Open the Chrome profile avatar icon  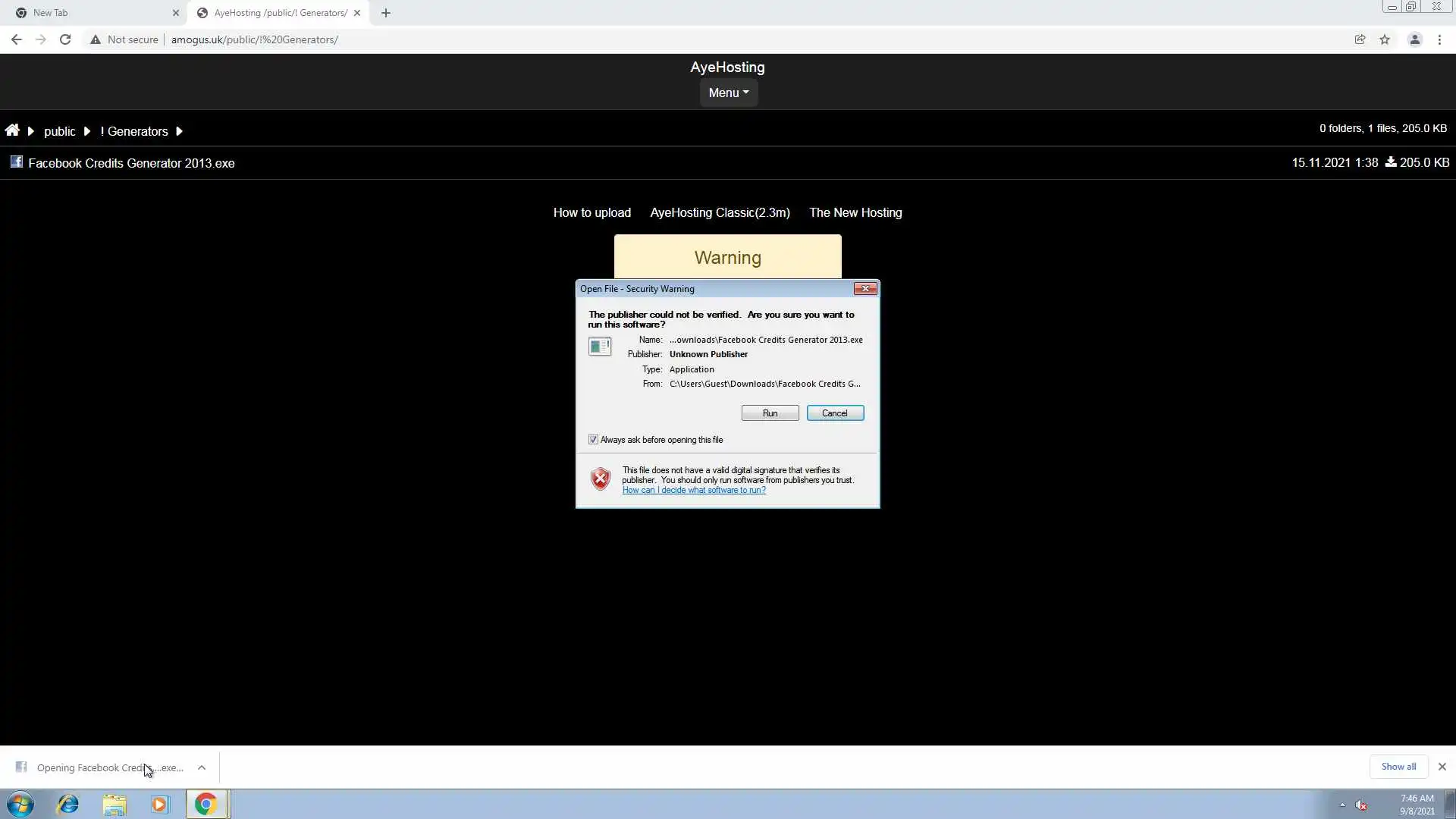click(x=1414, y=39)
